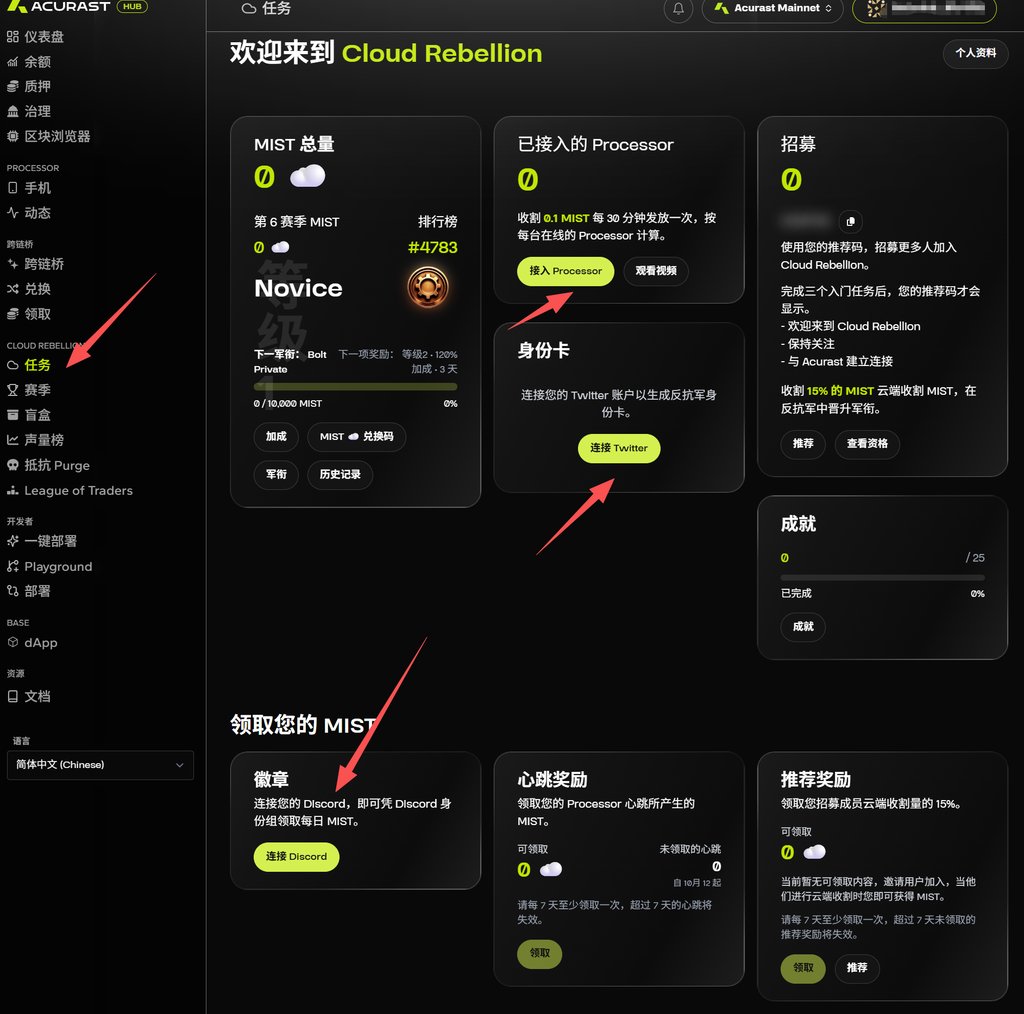The height and width of the screenshot is (1014, 1024).
Task: Select 任务 under Cloud Rebellion
Action: coord(29,365)
